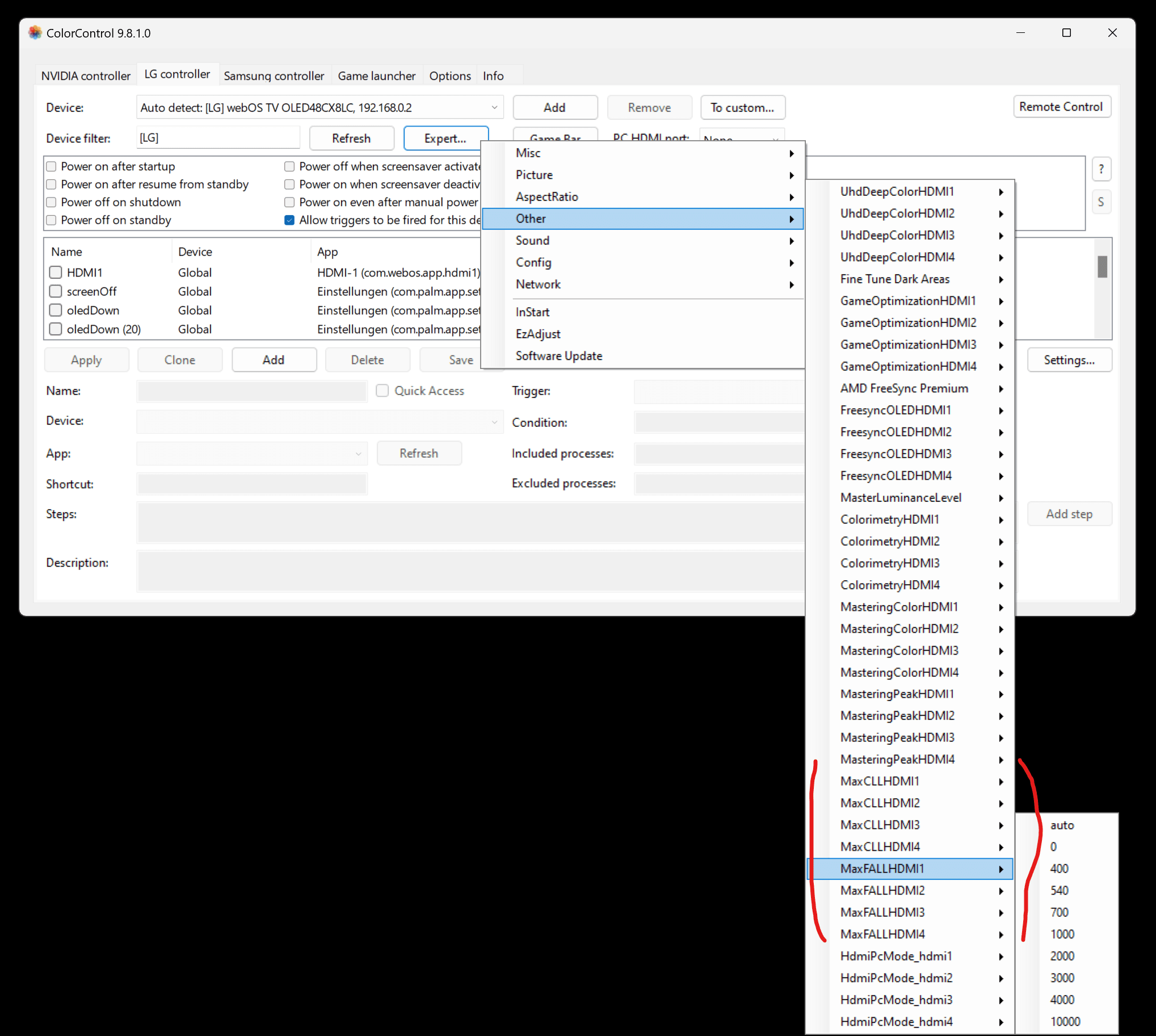The height and width of the screenshot is (1036, 1156).
Task: Expand MasterLuminanceLevel submenu
Action: pyautogui.click(x=910, y=497)
